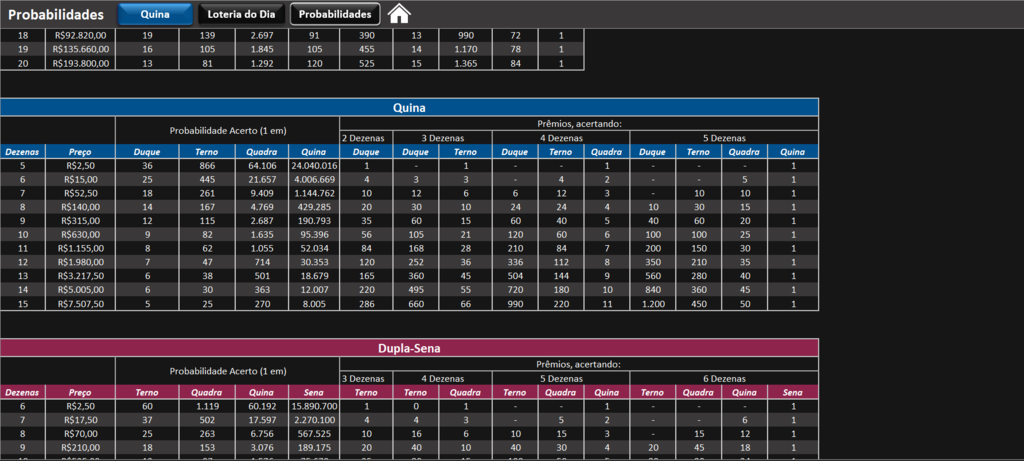This screenshot has width=1024, height=461.
Task: Select the R$15,00 price cell
Action: point(80,180)
